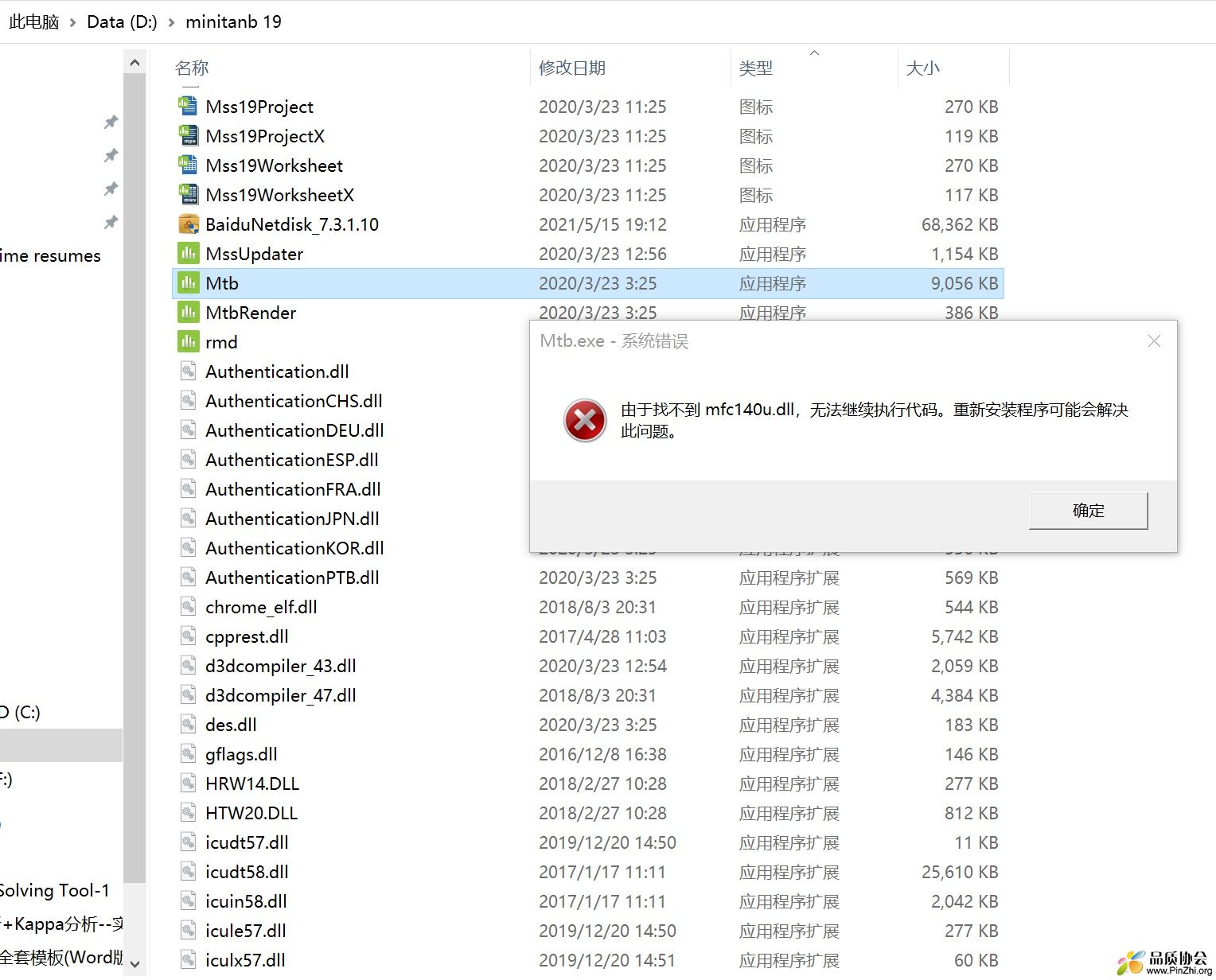Image resolution: width=1216 pixels, height=980 pixels.
Task: Click the HRW14.DLL file icon
Action: [188, 784]
